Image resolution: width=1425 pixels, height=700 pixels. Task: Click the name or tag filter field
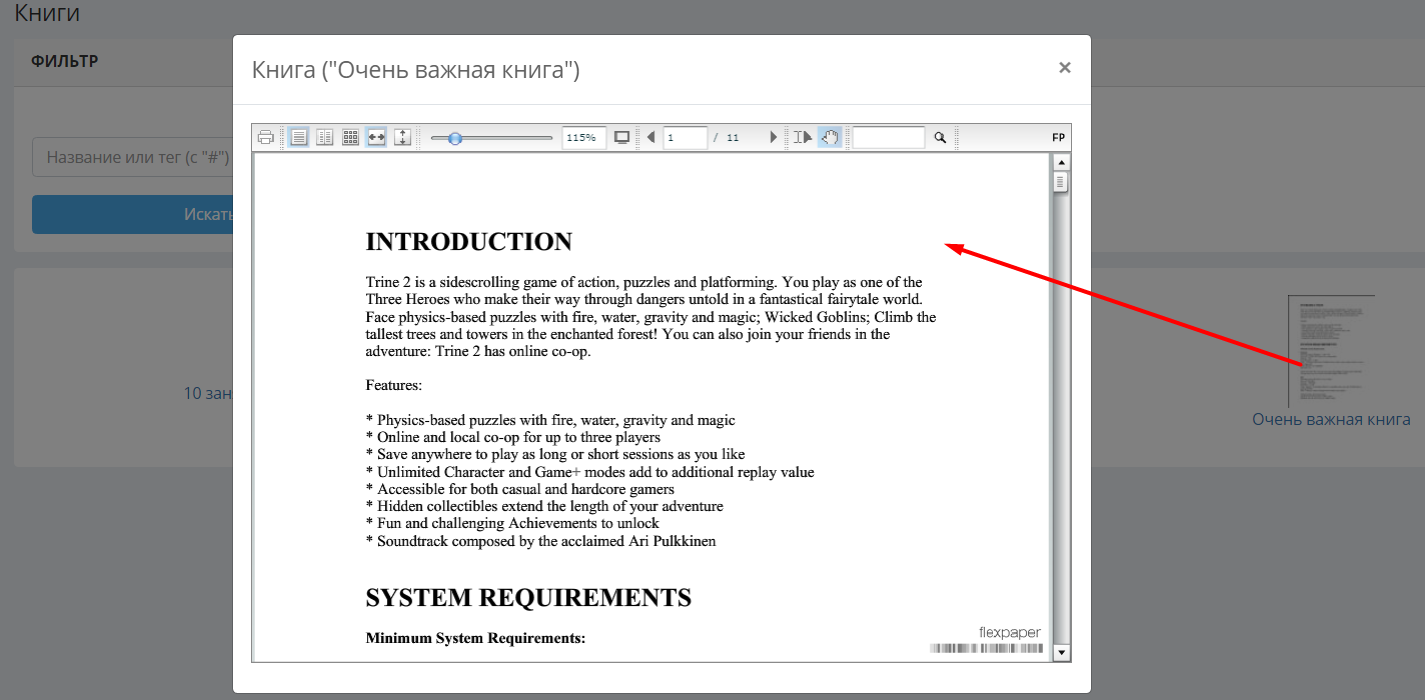coord(132,157)
